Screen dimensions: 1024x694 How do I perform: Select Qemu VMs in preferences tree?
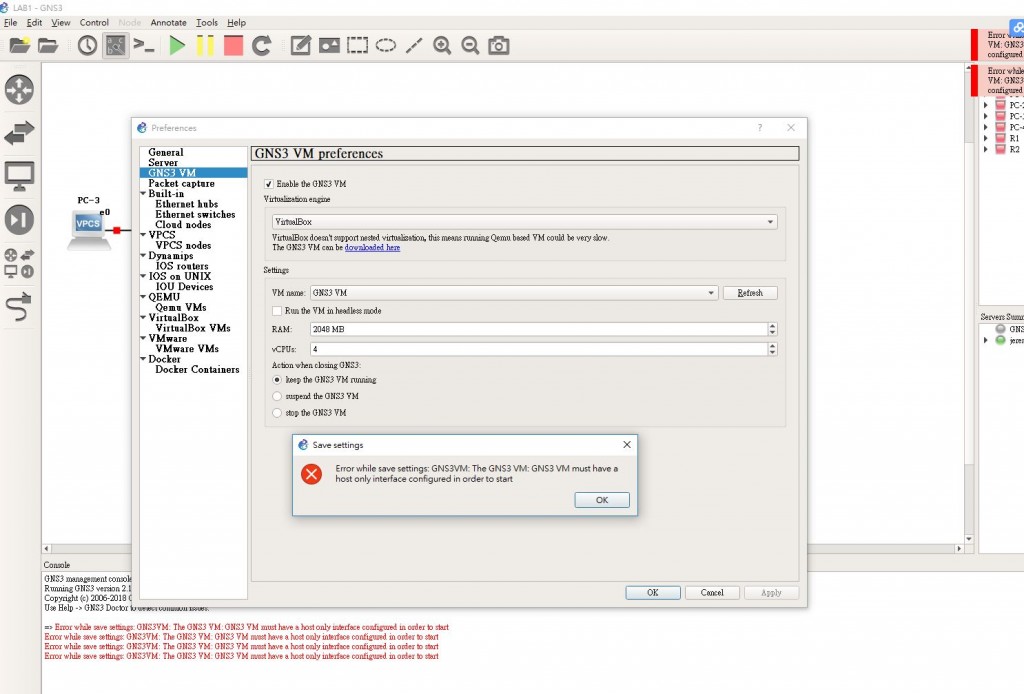click(x=181, y=308)
